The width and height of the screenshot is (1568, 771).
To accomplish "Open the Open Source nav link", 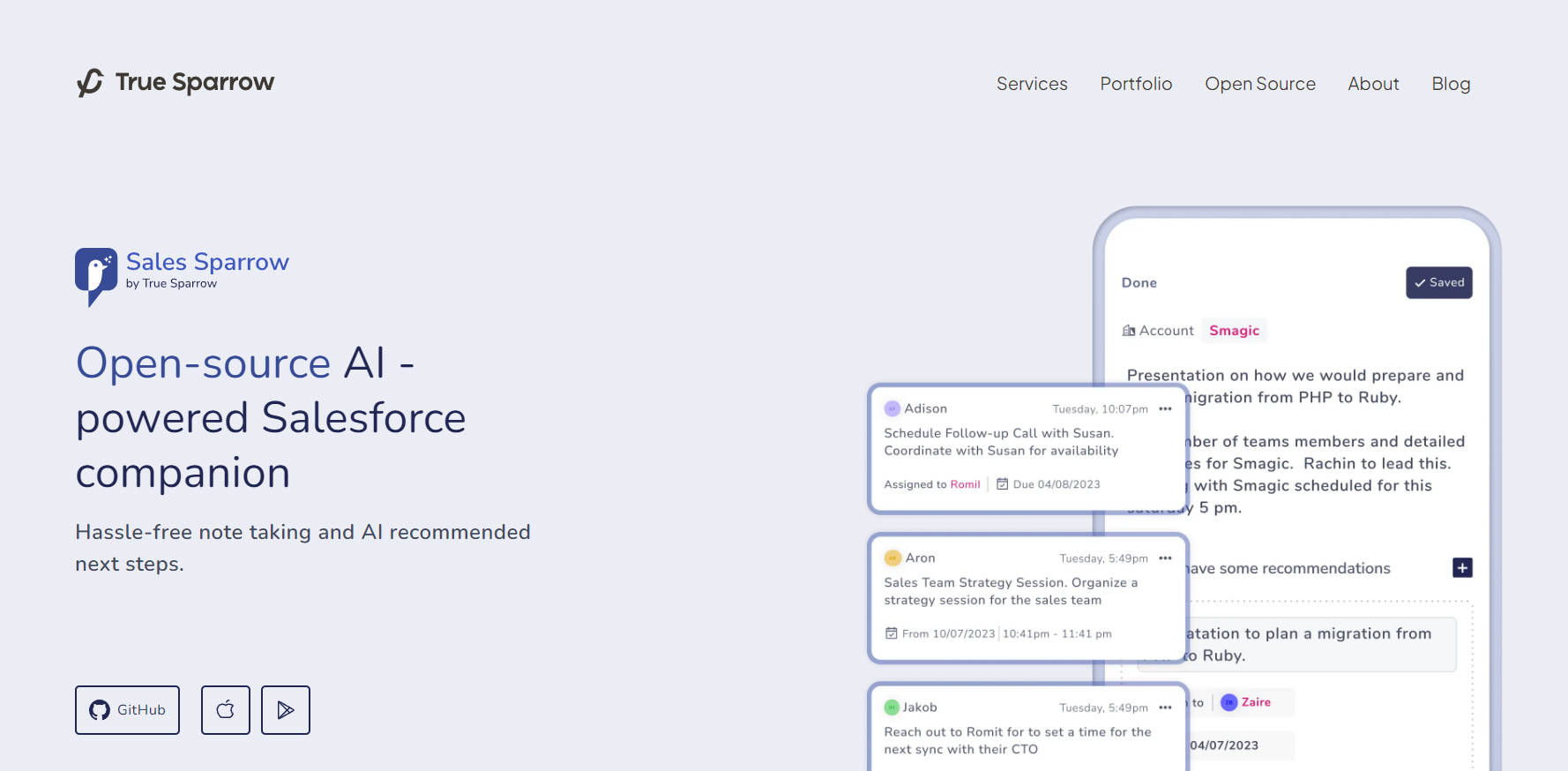I will tap(1260, 84).
